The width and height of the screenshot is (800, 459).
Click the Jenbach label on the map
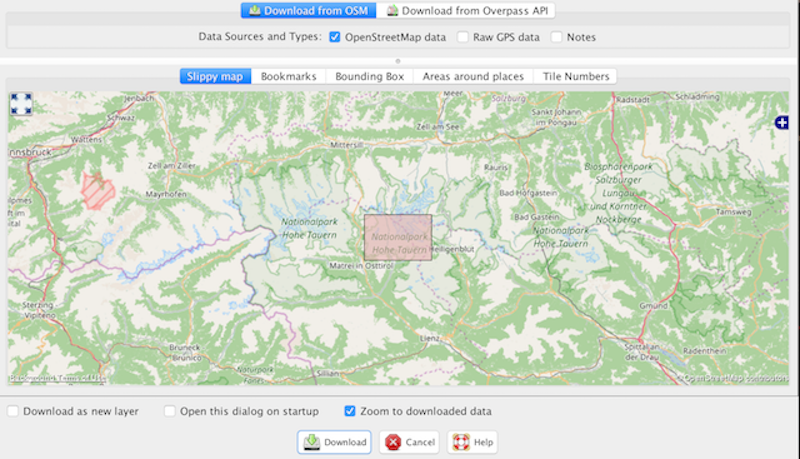[139, 98]
